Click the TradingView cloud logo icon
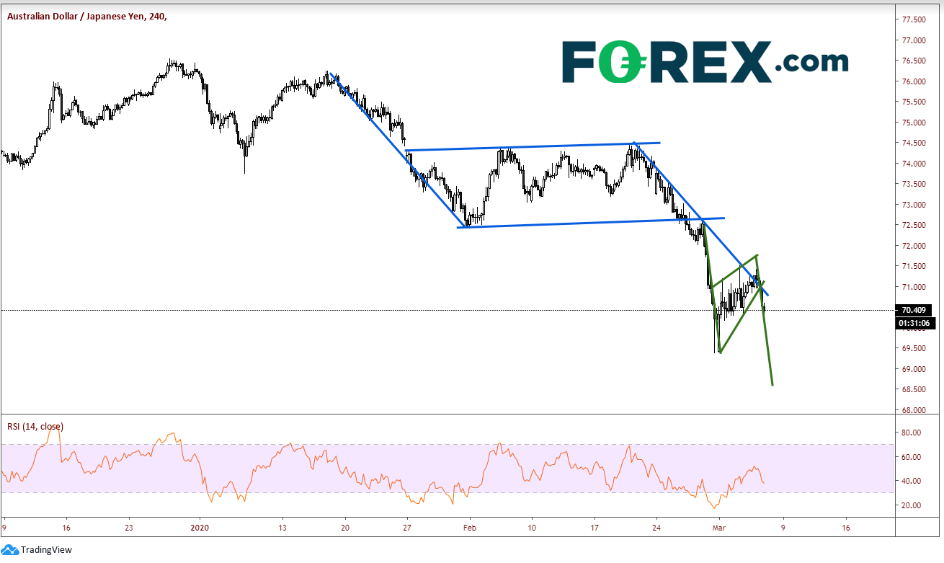944x563 pixels. pyautogui.click(x=10, y=550)
